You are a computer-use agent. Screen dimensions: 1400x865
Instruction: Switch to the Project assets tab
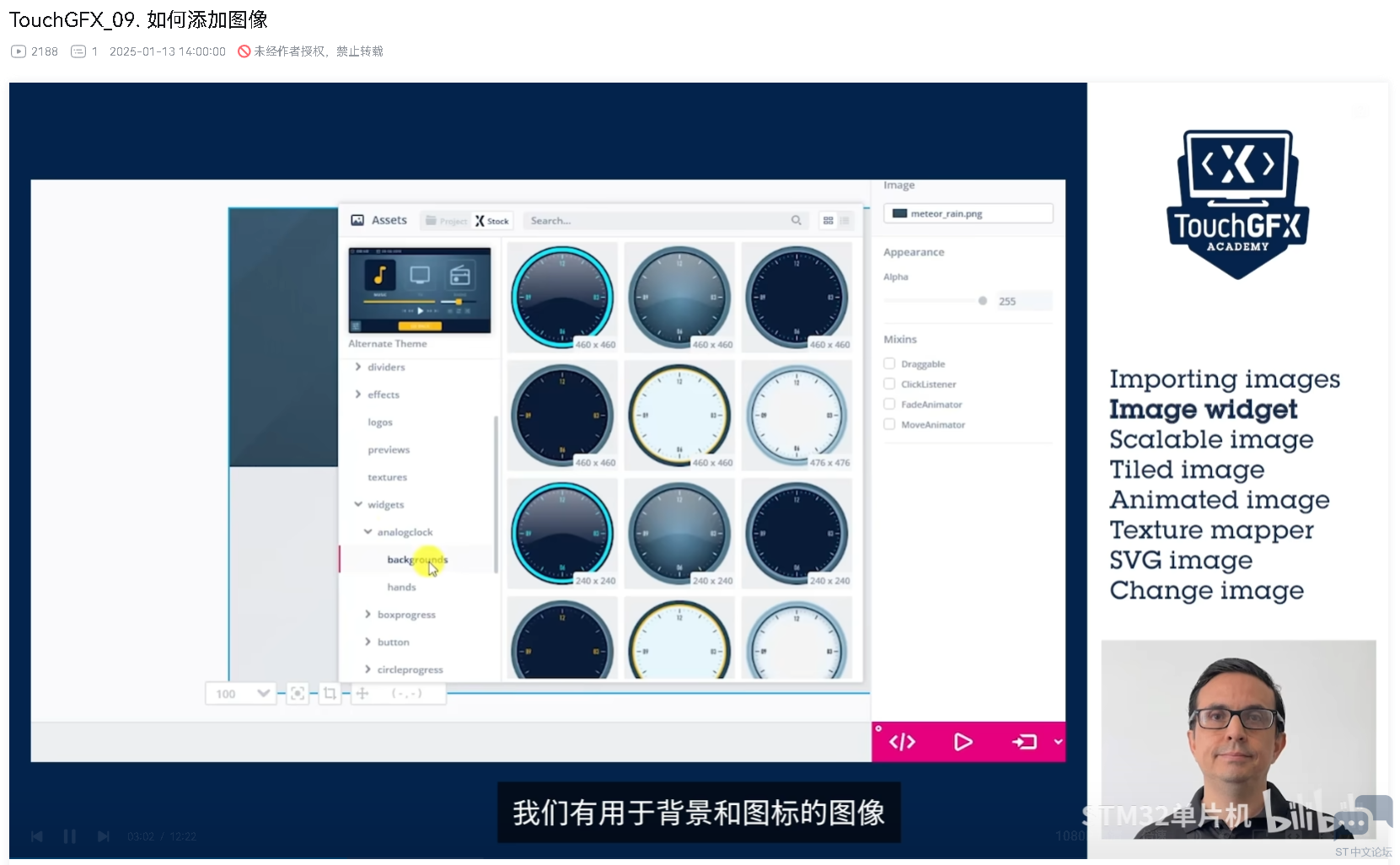tap(446, 221)
